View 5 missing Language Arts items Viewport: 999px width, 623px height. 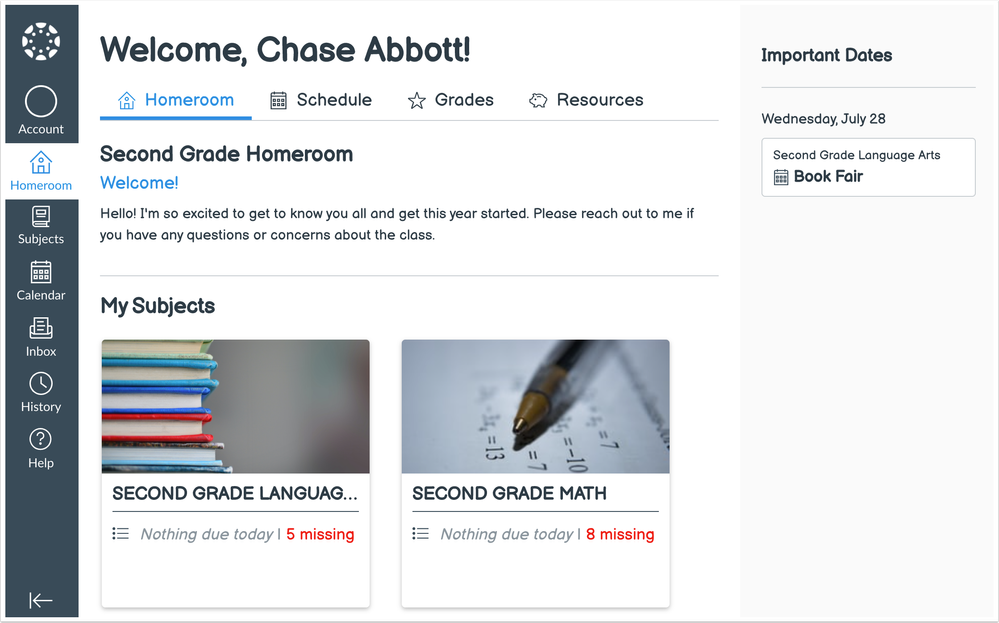pos(320,534)
